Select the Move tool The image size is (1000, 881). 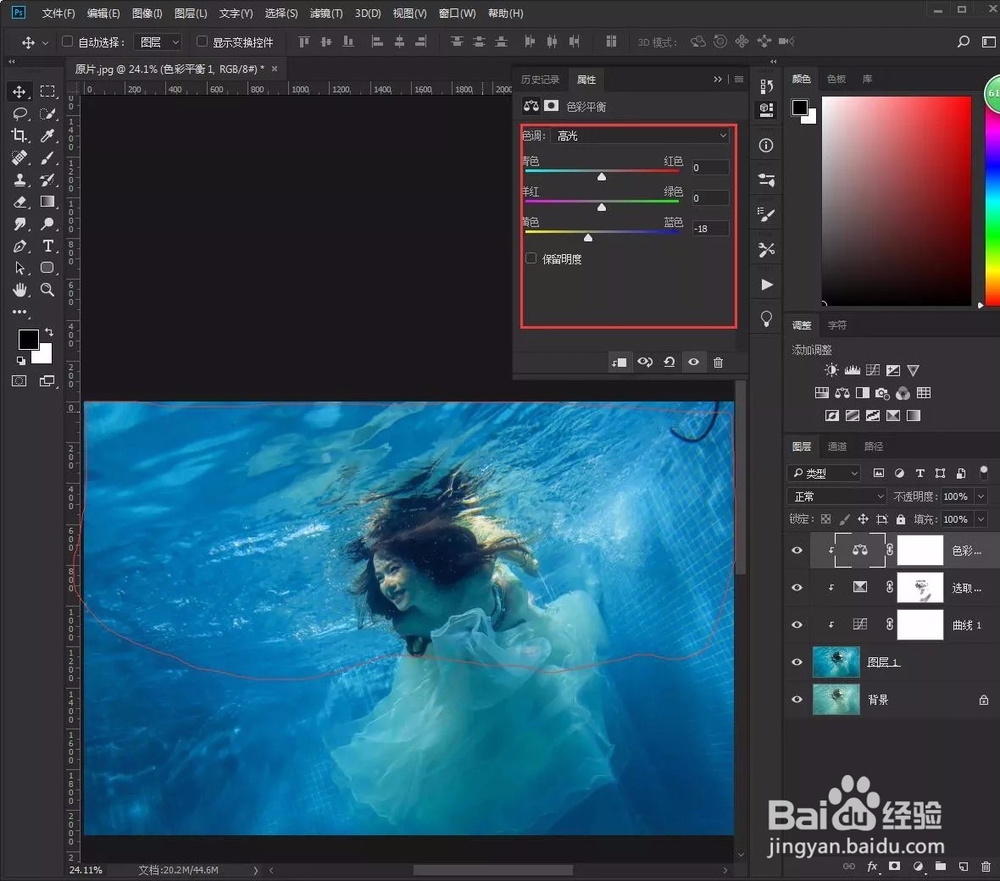19,92
